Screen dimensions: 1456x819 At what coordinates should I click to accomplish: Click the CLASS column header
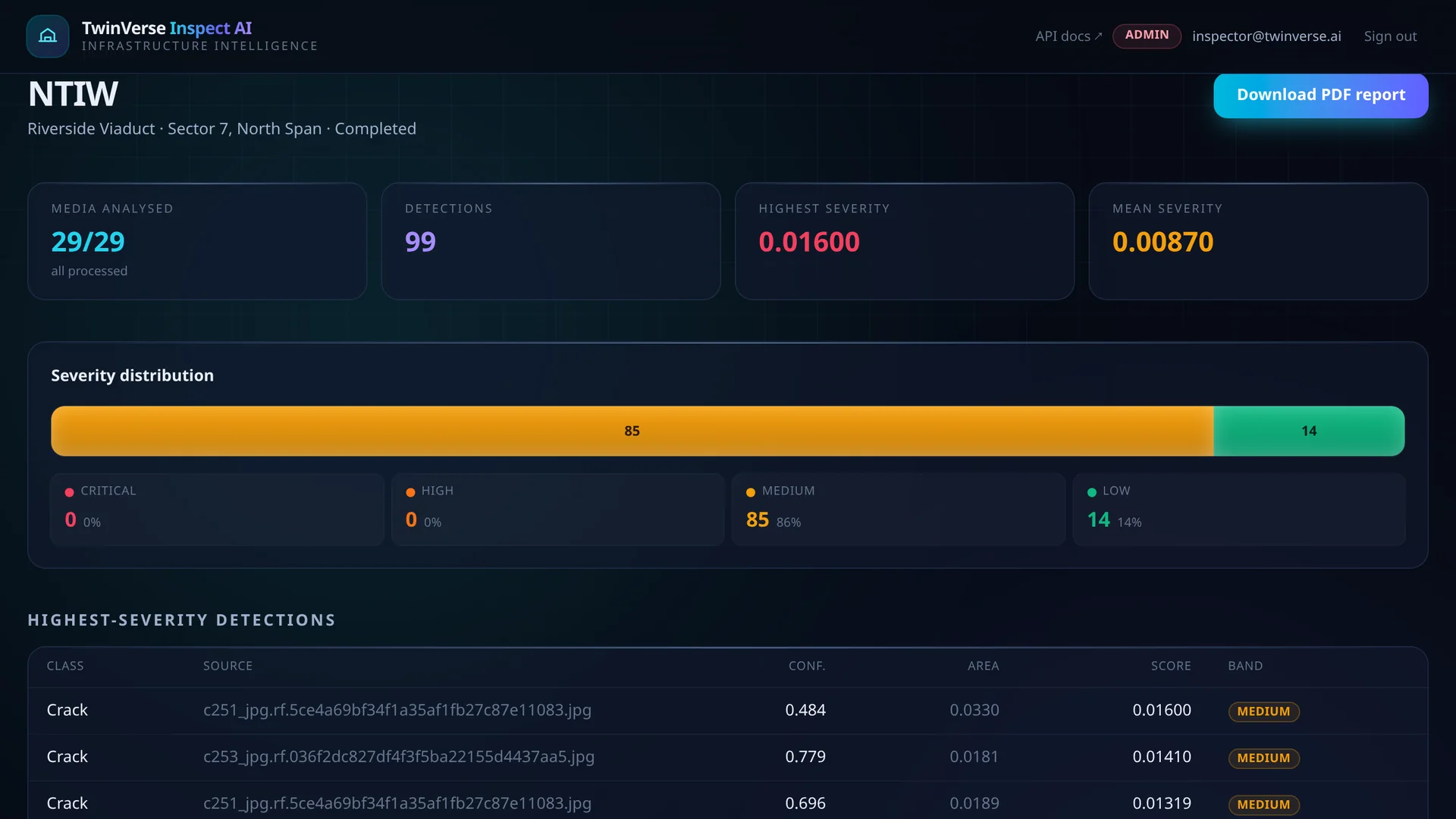(65, 666)
